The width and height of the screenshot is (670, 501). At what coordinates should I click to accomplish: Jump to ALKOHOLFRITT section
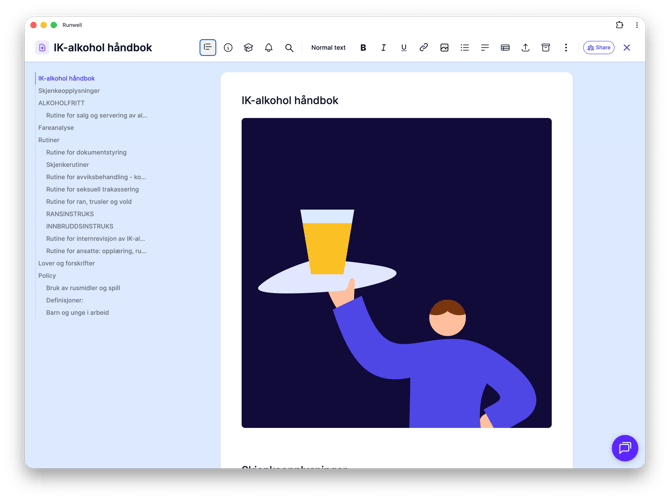point(61,103)
